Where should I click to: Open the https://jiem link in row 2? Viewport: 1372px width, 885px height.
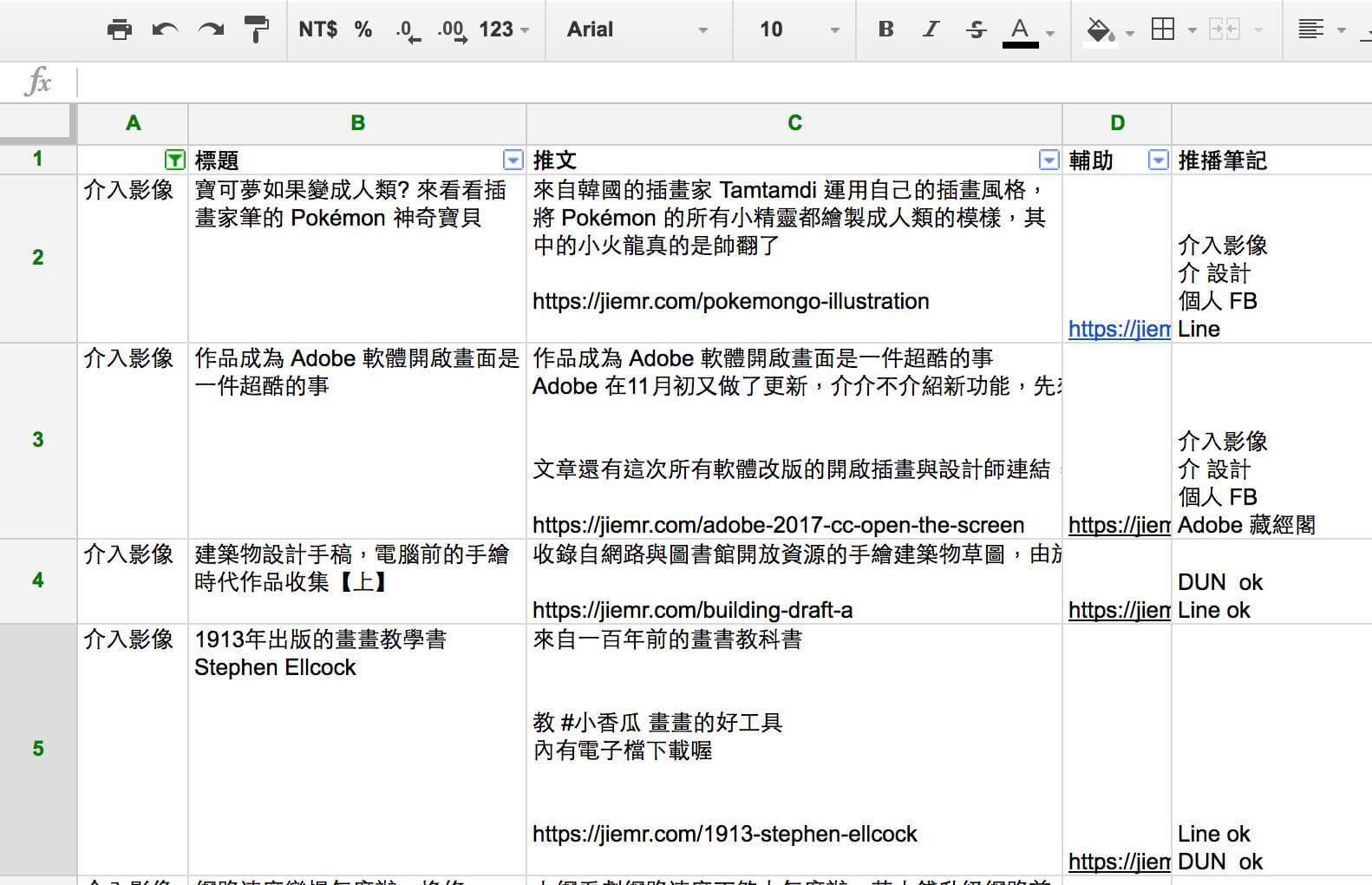click(1118, 329)
